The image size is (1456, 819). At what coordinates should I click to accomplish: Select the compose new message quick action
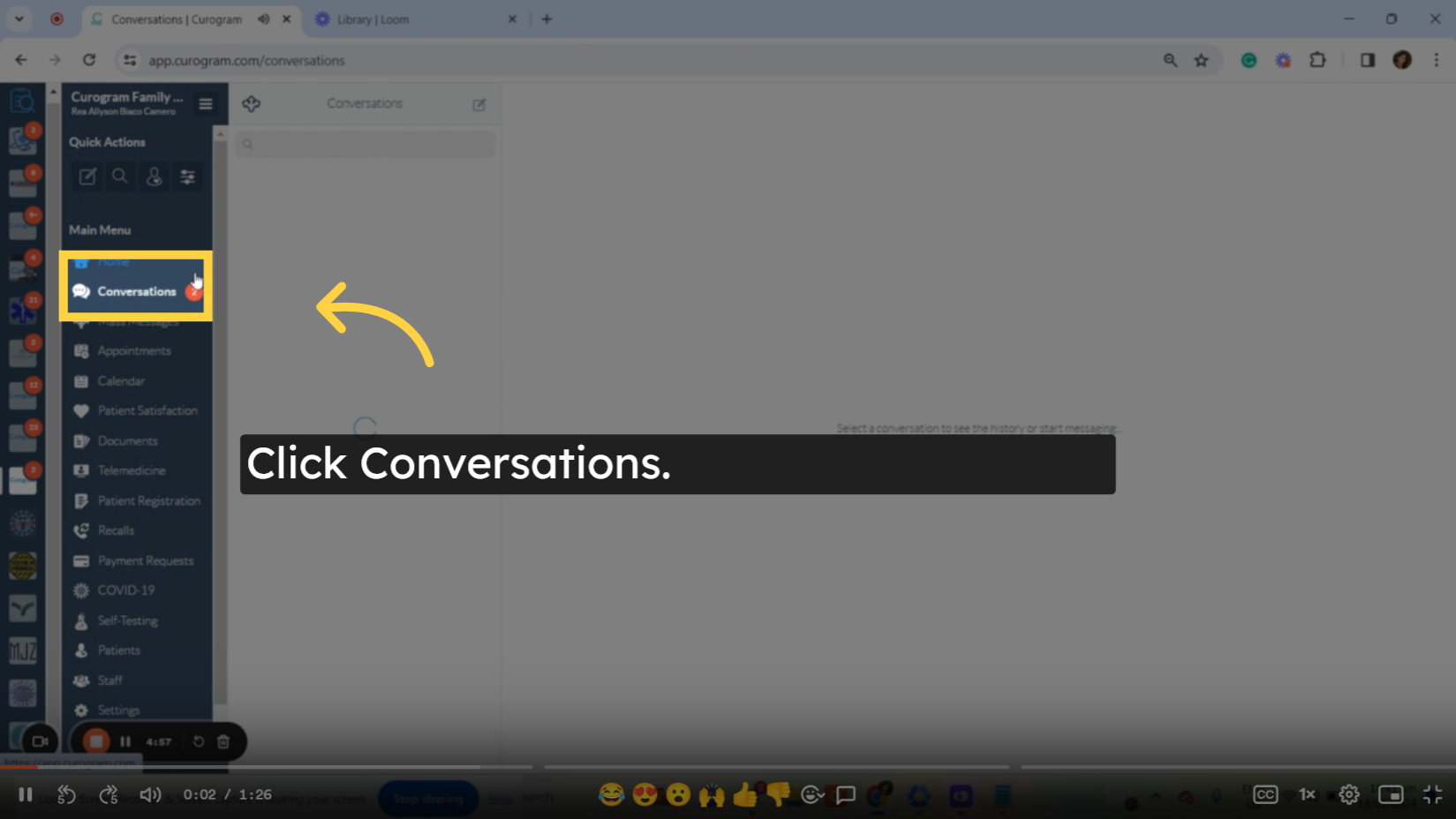[87, 177]
